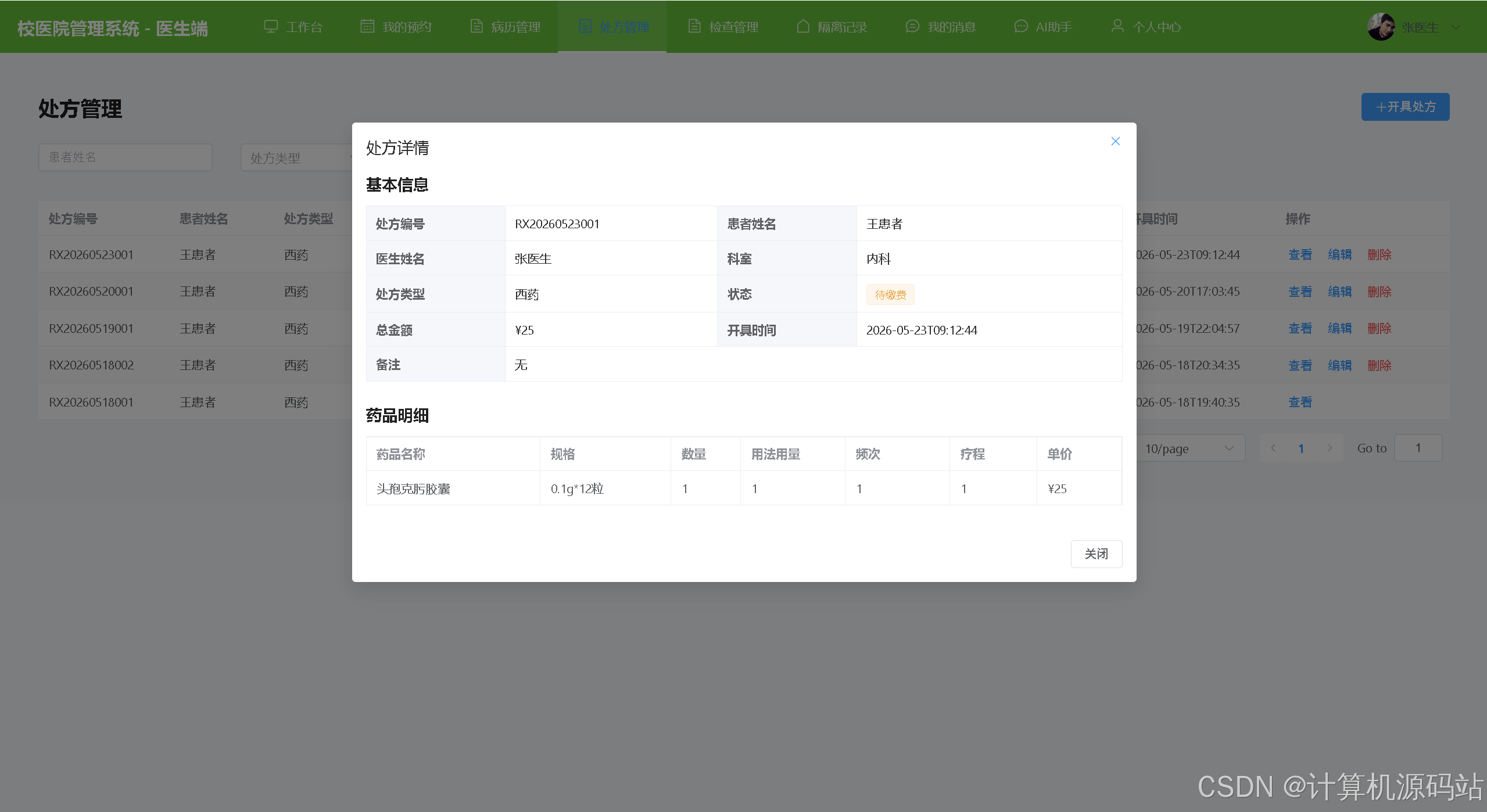Click 查看 for the 2026-05-20T17:03:45 row

click(1300, 292)
